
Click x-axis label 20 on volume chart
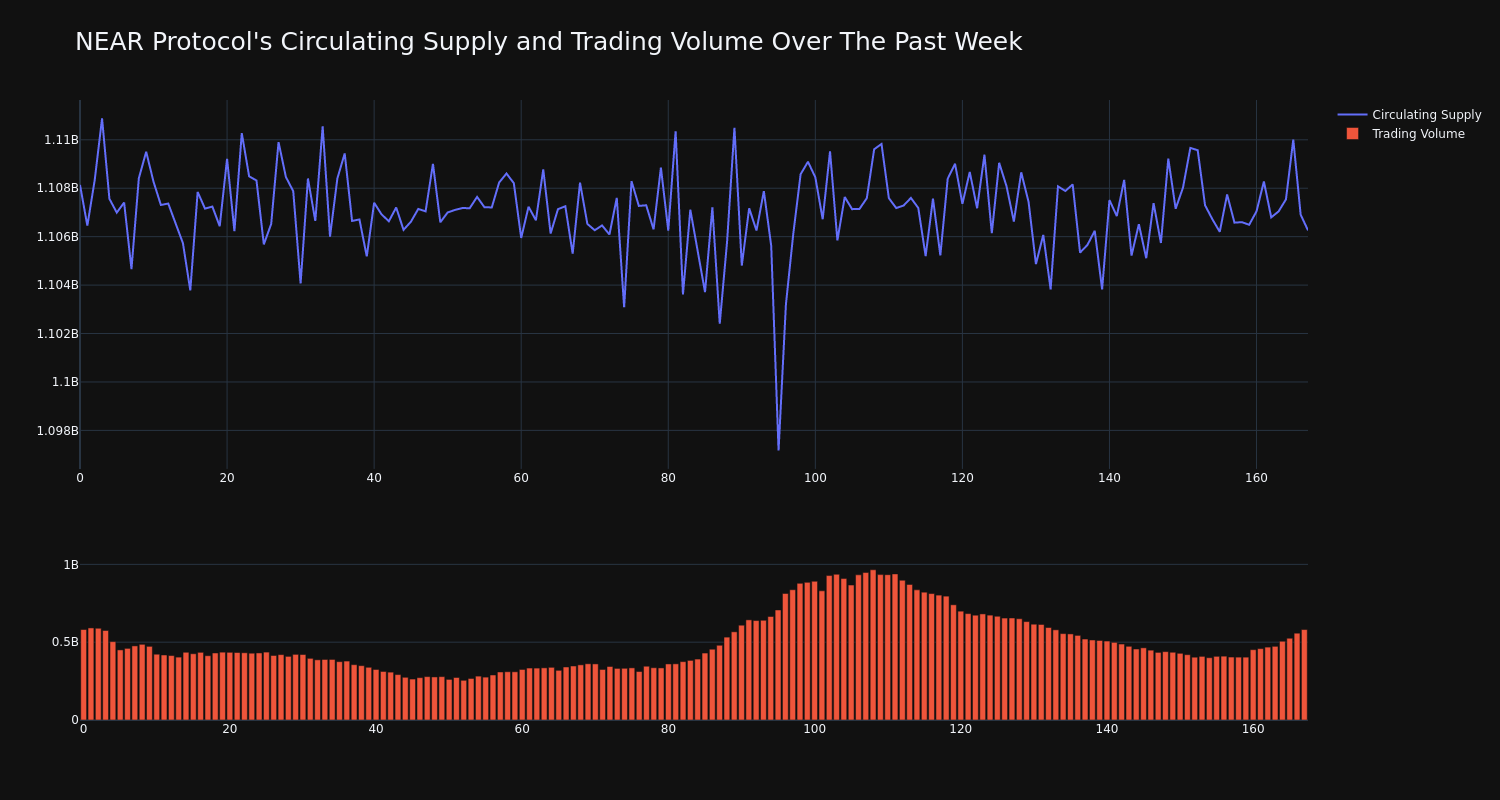click(x=230, y=729)
